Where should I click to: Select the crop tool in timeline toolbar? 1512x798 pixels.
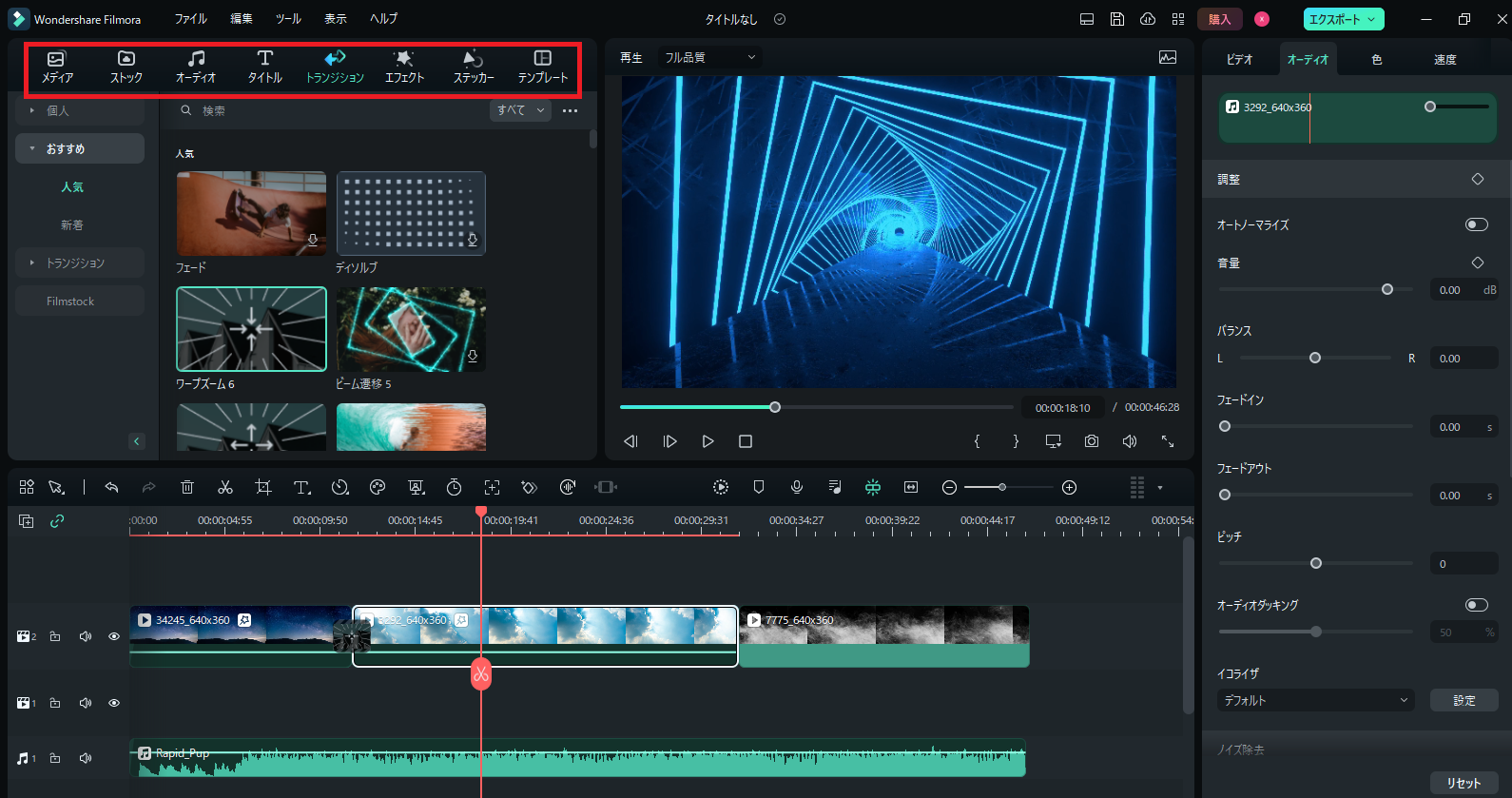(263, 488)
